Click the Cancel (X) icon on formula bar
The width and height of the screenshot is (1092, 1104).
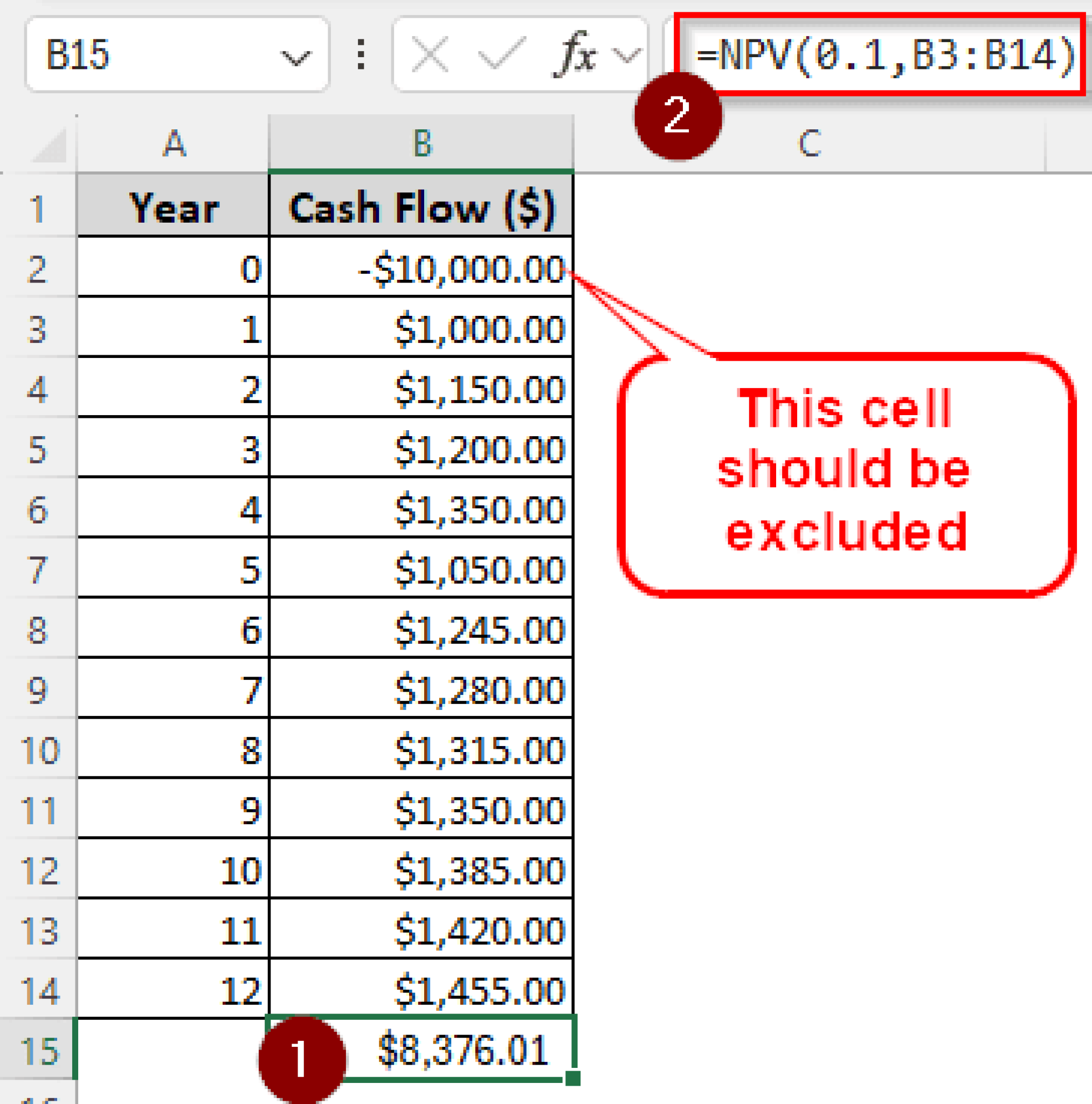429,54
